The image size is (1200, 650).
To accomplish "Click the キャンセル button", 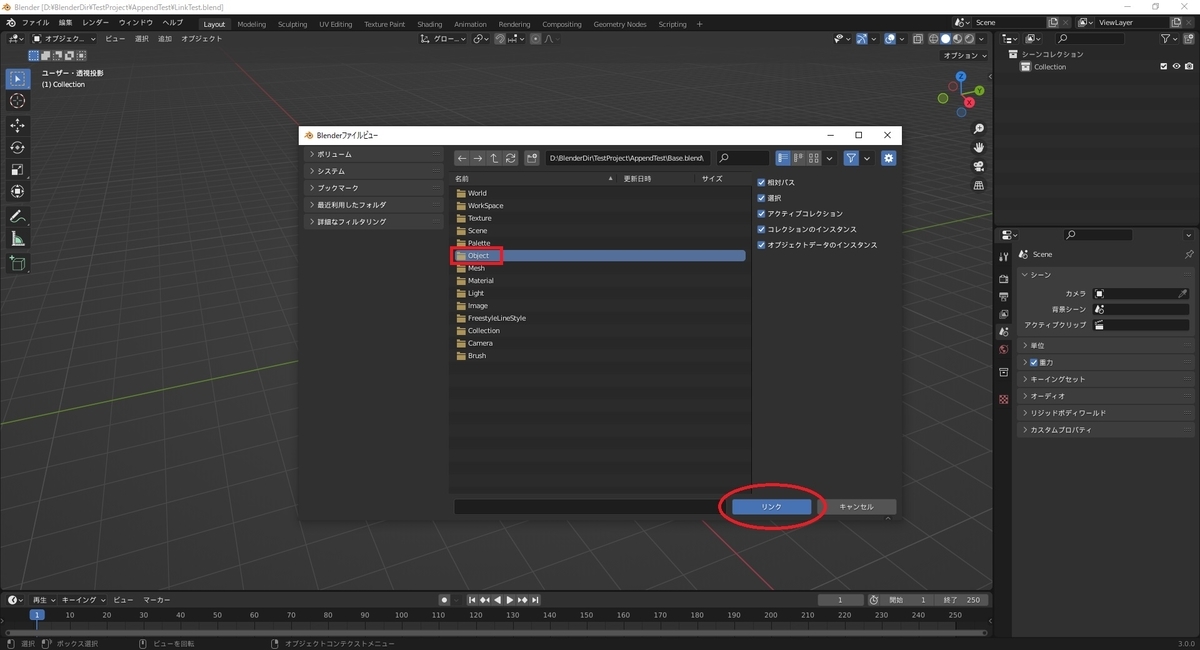I will (857, 507).
